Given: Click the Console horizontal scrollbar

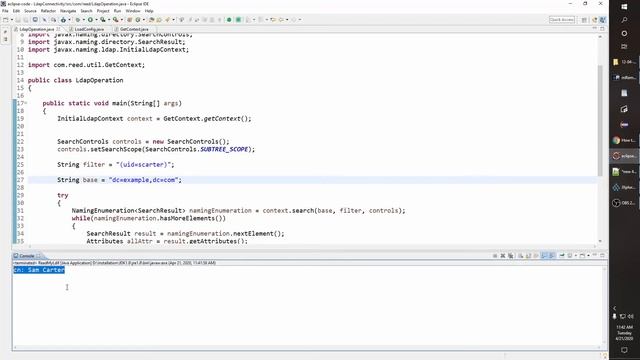Looking at the screenshot, I should (x=308, y=347).
